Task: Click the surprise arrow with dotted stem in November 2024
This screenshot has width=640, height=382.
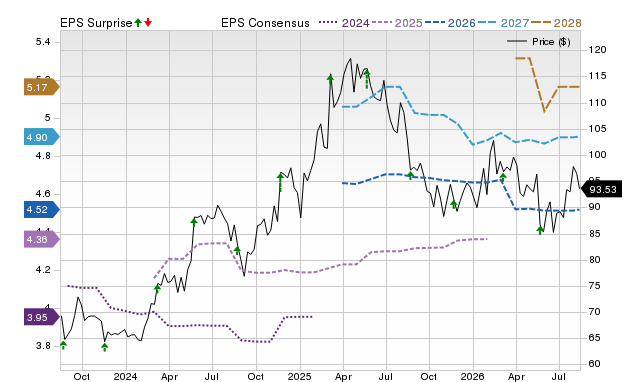Action: point(280,182)
